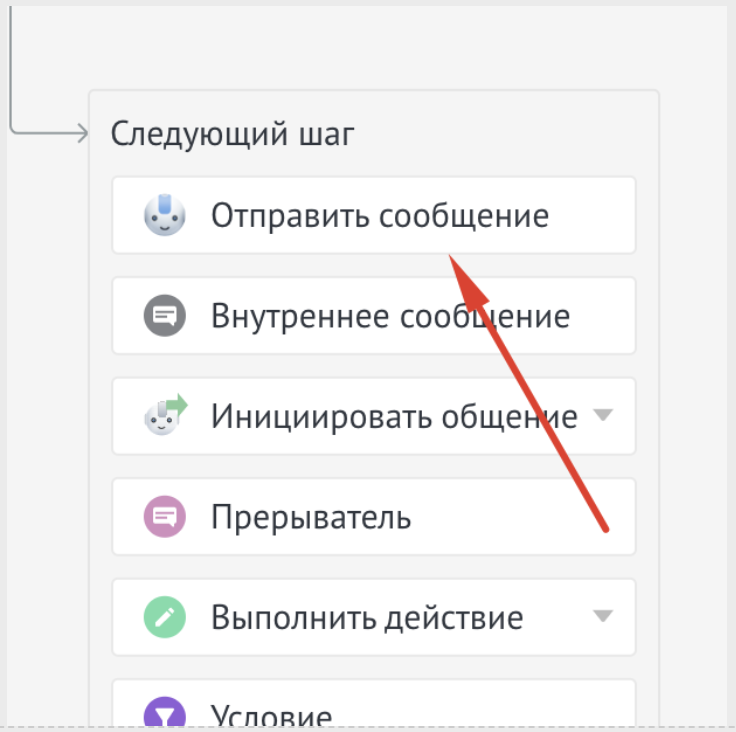Expand the Выполнить действие dropdown arrow
The height and width of the screenshot is (732, 736).
[x=602, y=616]
